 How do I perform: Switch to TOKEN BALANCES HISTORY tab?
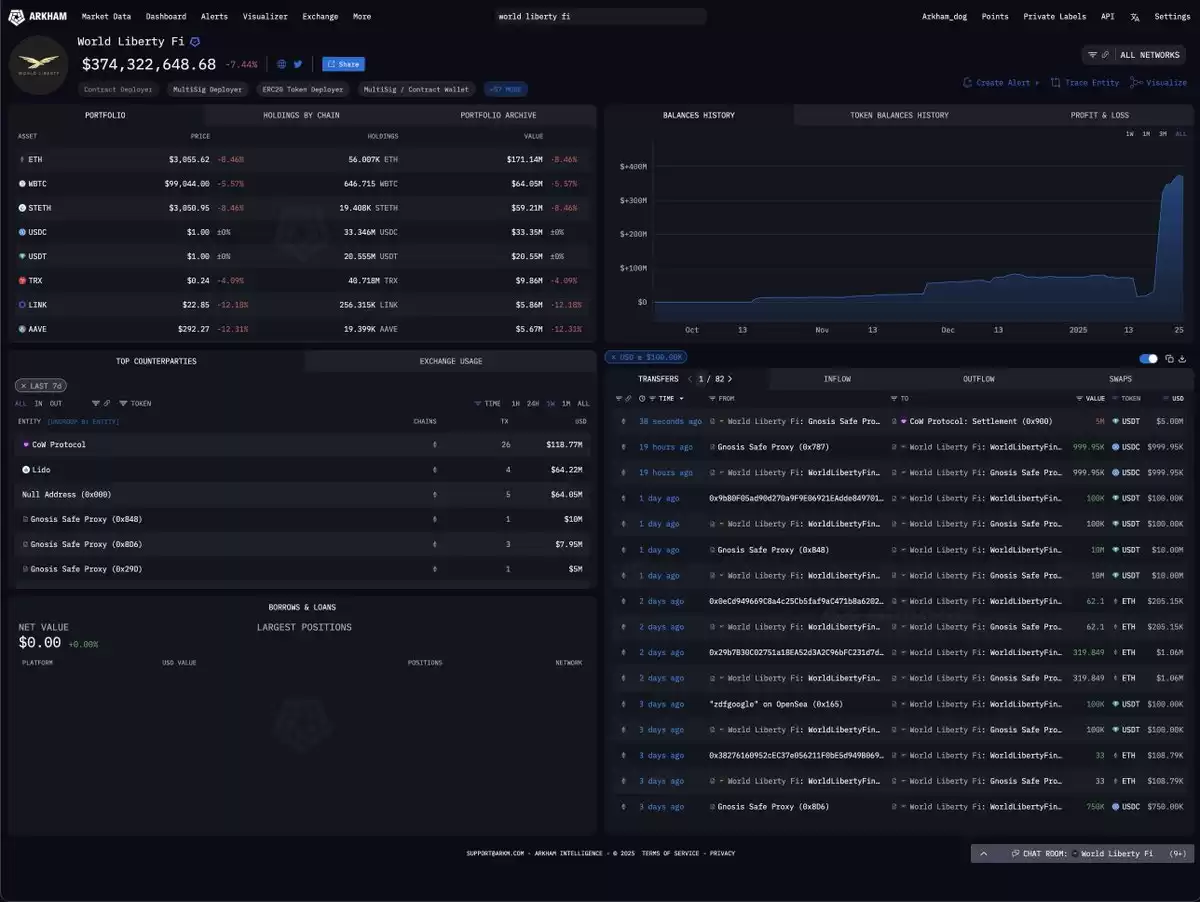click(x=899, y=115)
